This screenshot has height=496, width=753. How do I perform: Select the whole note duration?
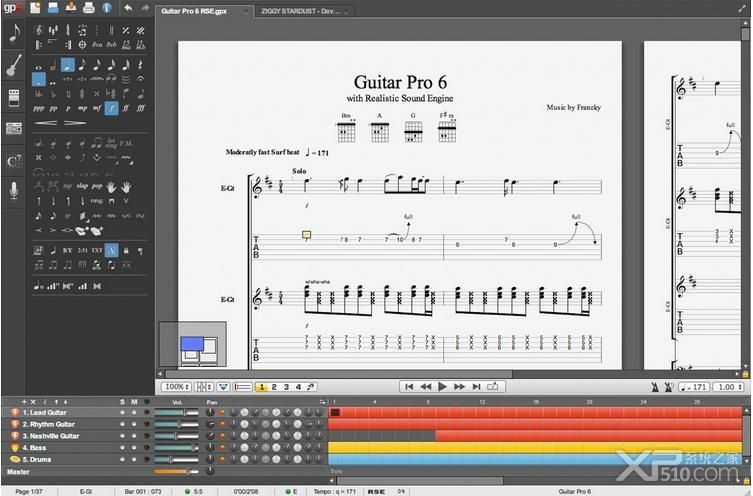(38, 66)
